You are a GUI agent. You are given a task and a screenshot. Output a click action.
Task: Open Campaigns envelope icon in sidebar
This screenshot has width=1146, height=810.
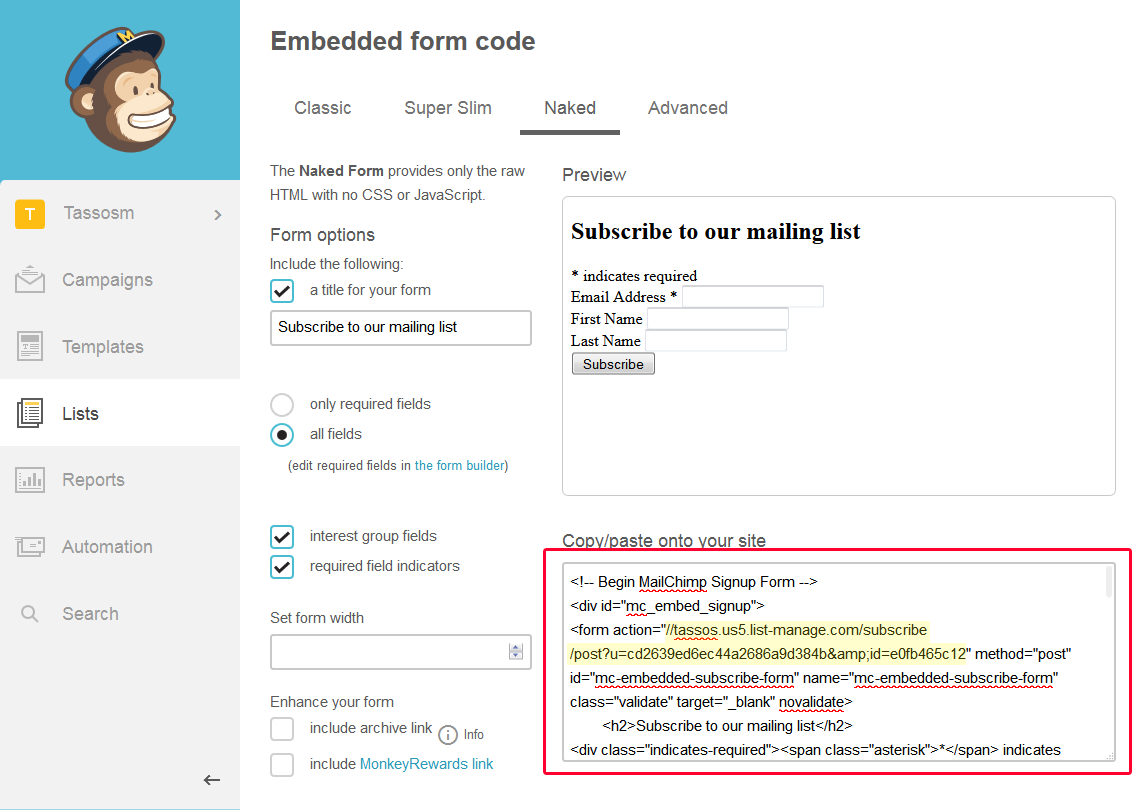pyautogui.click(x=30, y=280)
